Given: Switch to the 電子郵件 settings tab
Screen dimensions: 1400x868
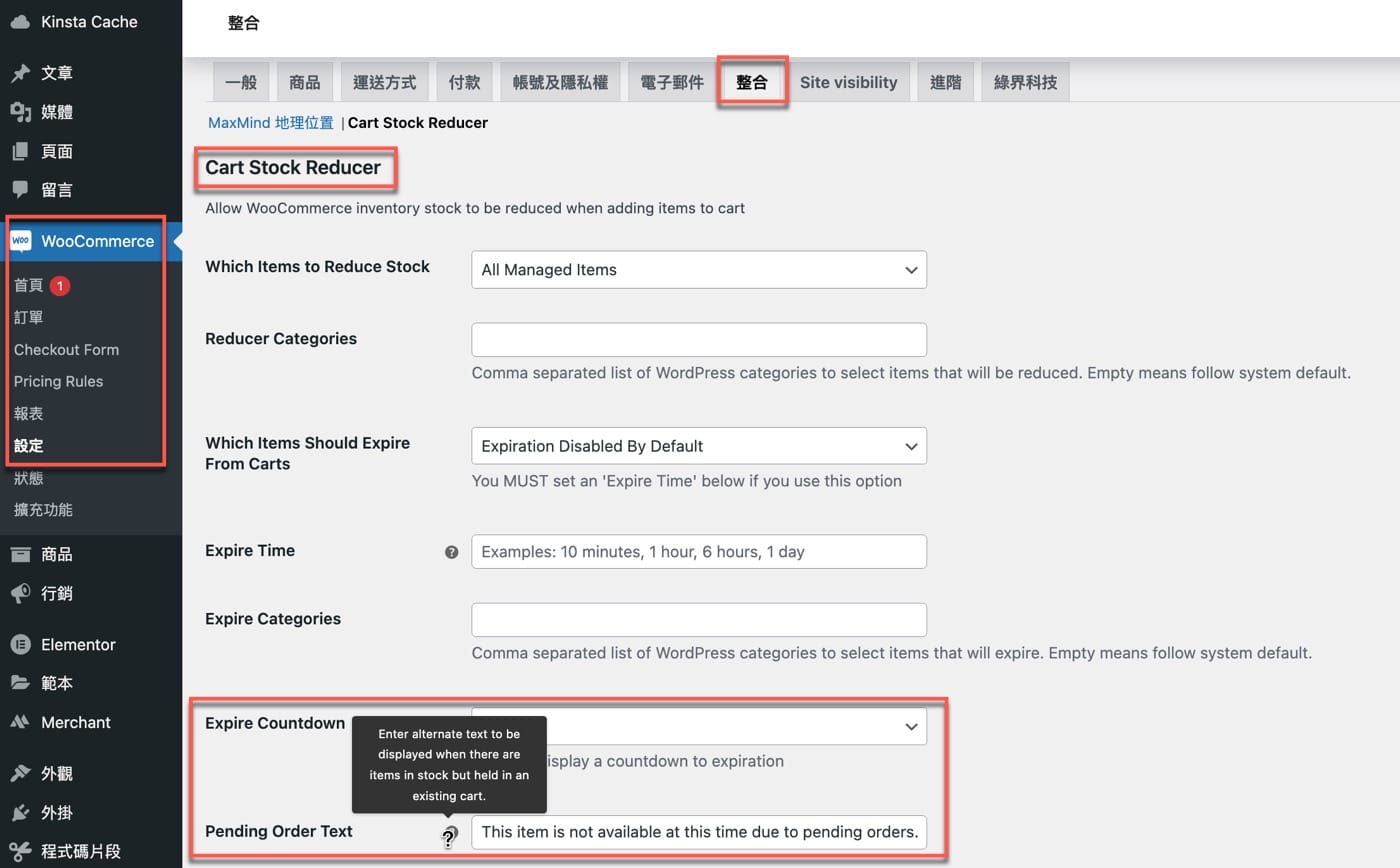Looking at the screenshot, I should click(x=673, y=82).
